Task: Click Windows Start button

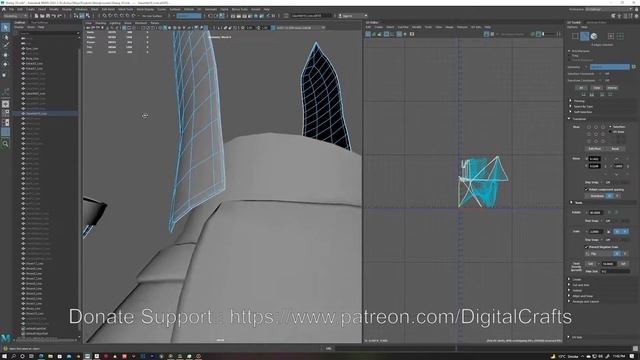Action: 4,356
